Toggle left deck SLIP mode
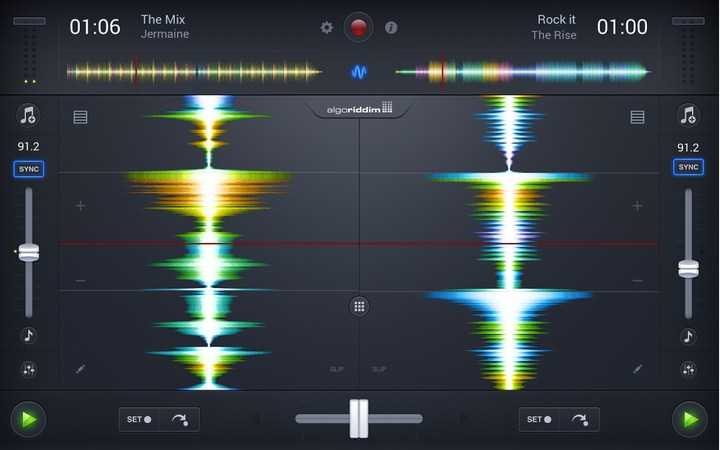This screenshot has width=720, height=450. 337,369
